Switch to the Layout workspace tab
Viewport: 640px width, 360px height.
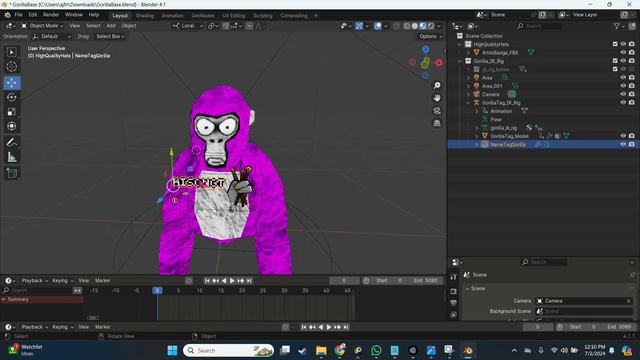120,16
